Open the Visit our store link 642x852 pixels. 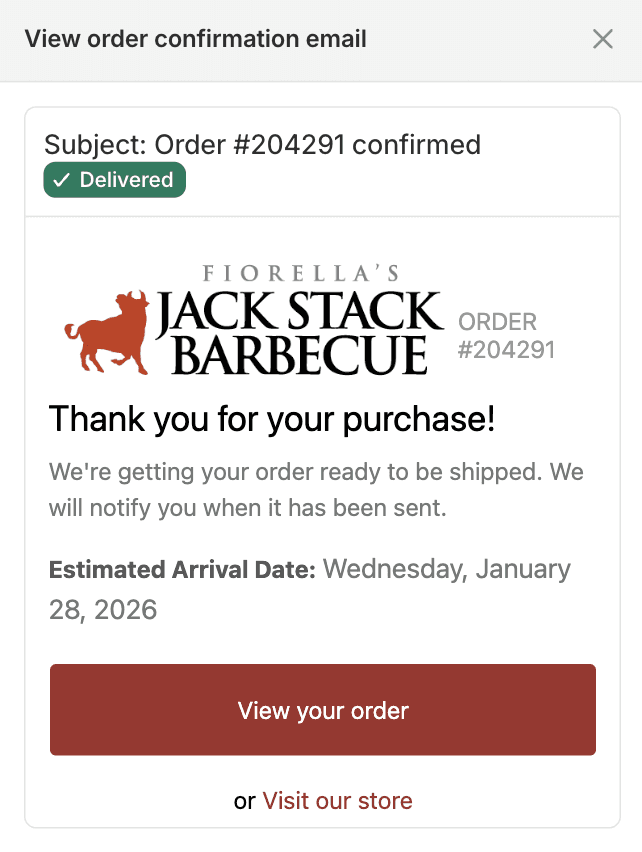tap(337, 801)
